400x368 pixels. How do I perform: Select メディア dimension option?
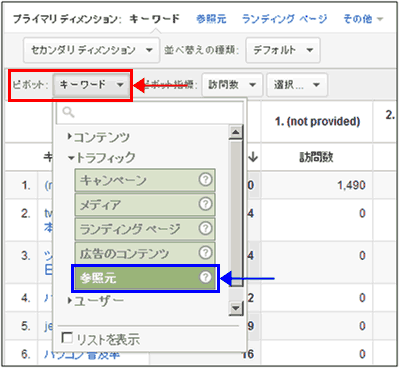[145, 204]
